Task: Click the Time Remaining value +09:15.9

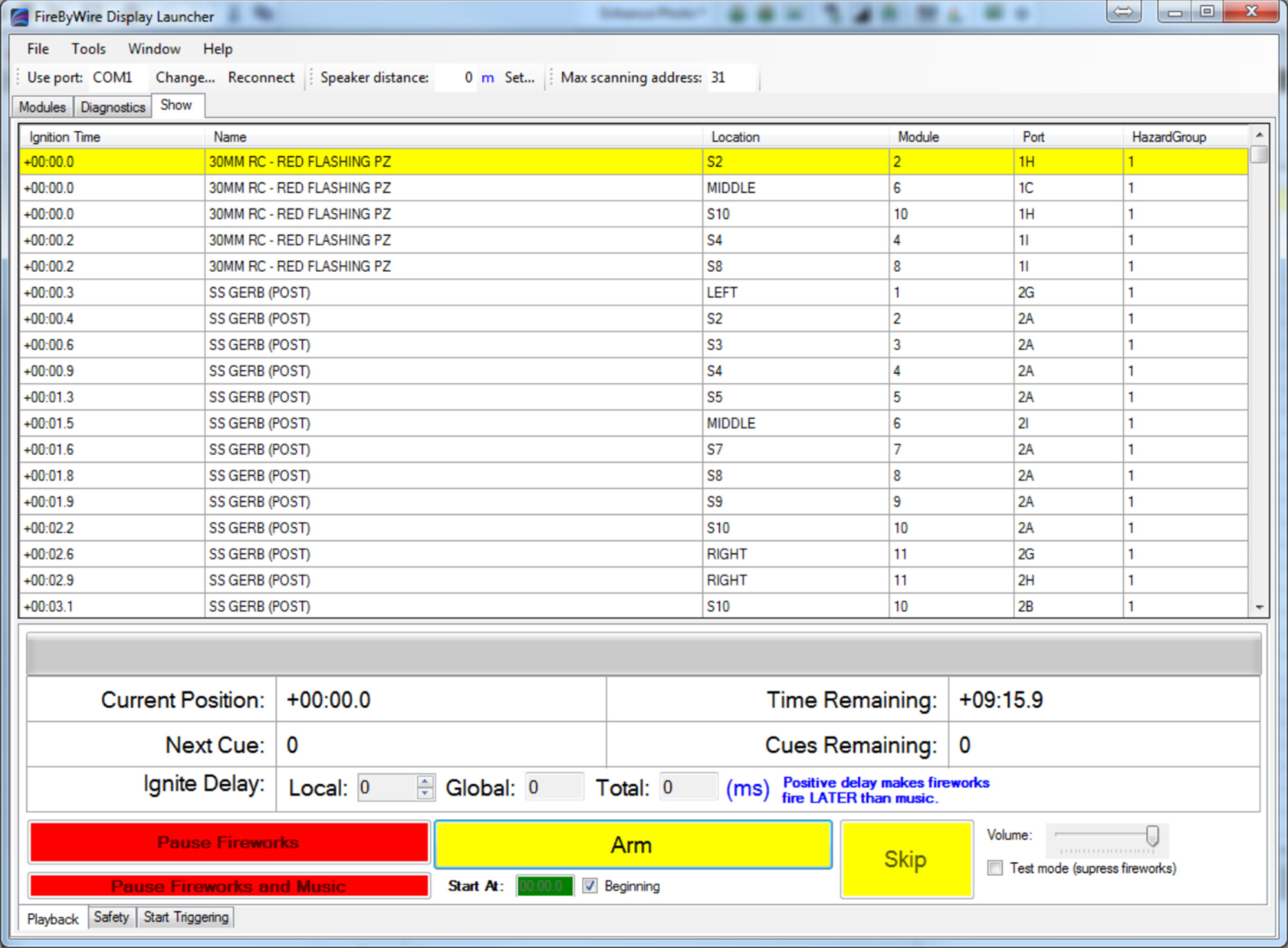Action: click(1001, 700)
